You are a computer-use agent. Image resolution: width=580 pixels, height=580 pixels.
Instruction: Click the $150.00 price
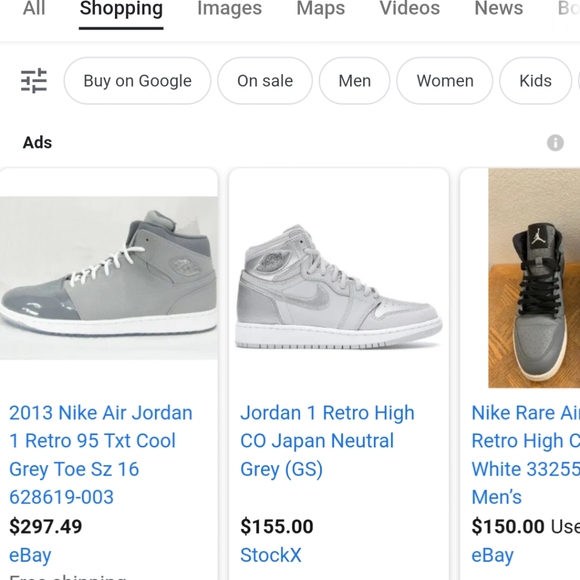pos(508,526)
